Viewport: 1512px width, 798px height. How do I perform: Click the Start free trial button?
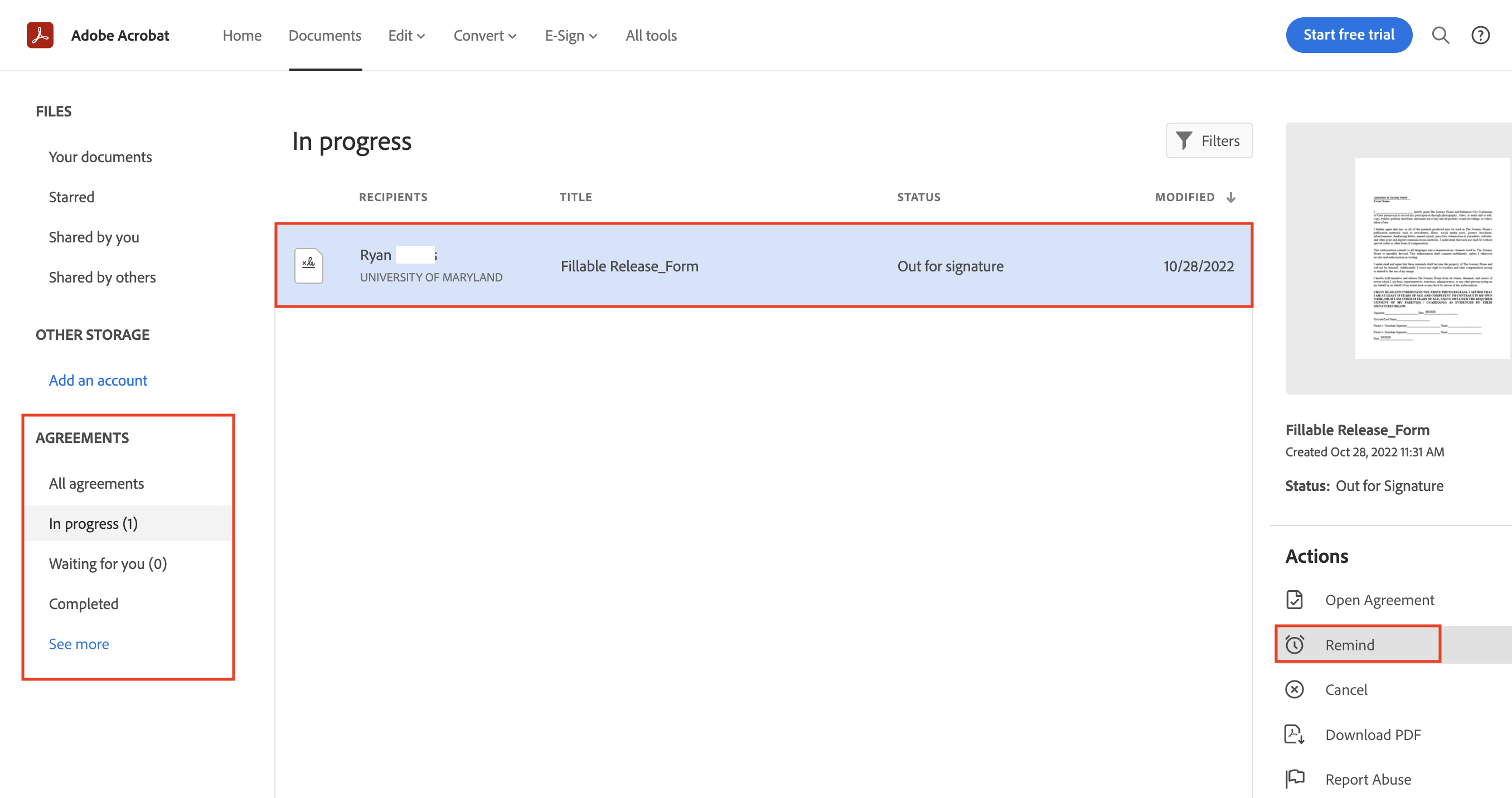(1349, 35)
